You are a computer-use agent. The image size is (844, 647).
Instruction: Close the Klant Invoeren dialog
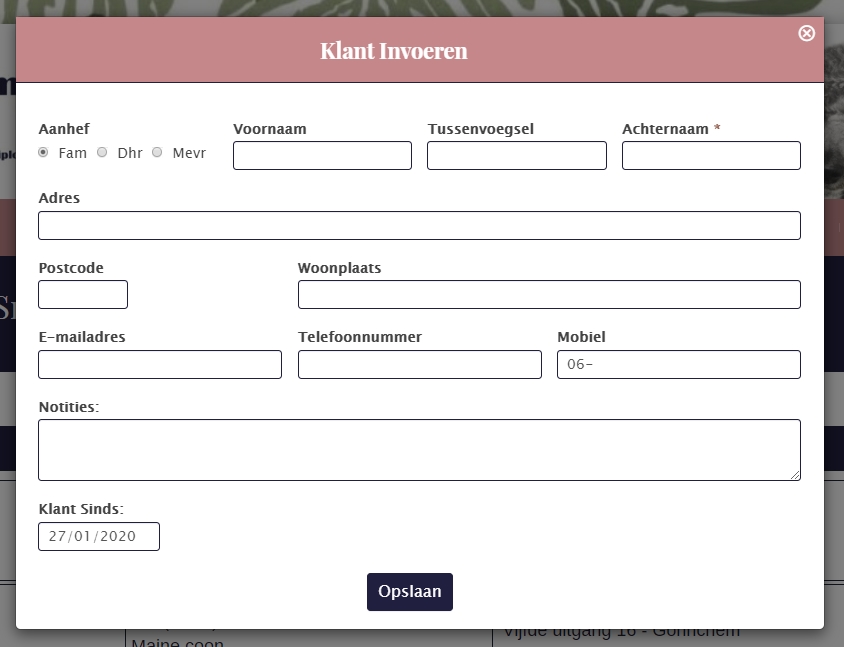pyautogui.click(x=806, y=33)
